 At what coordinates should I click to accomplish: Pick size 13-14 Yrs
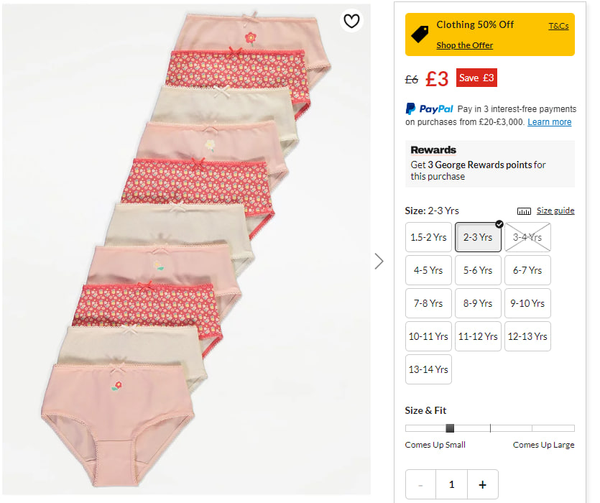(428, 369)
